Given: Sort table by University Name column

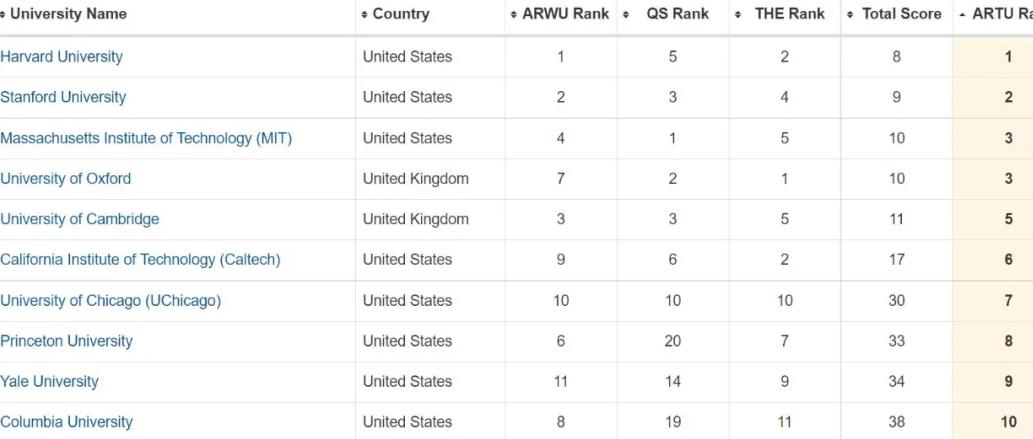Looking at the screenshot, I should pos(68,14).
